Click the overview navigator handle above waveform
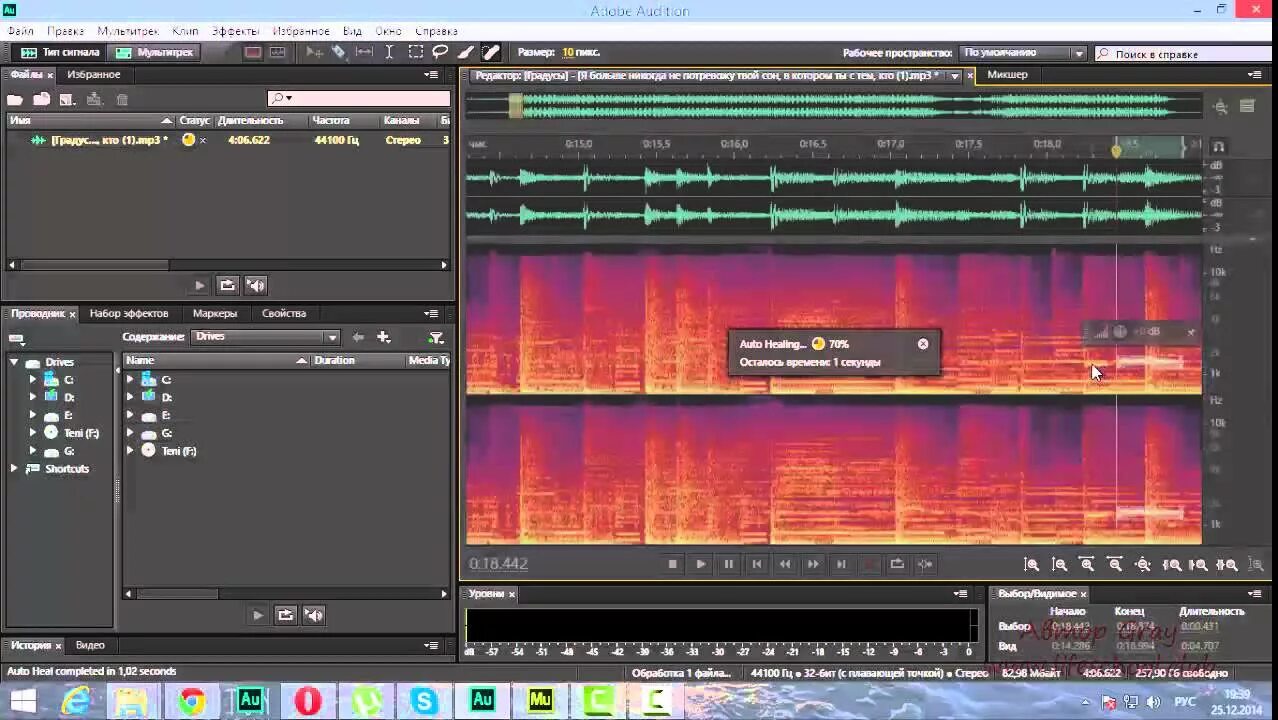The image size is (1278, 720). point(516,106)
